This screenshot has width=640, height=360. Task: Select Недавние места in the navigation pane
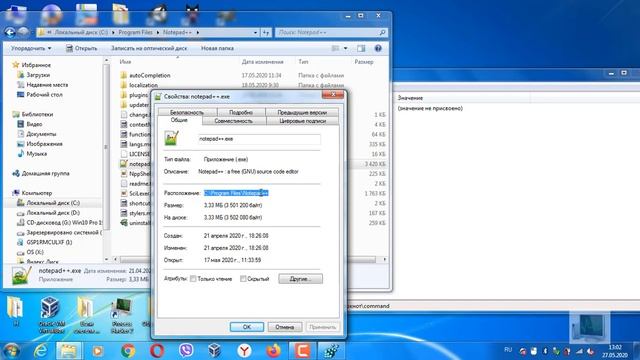click(47, 85)
